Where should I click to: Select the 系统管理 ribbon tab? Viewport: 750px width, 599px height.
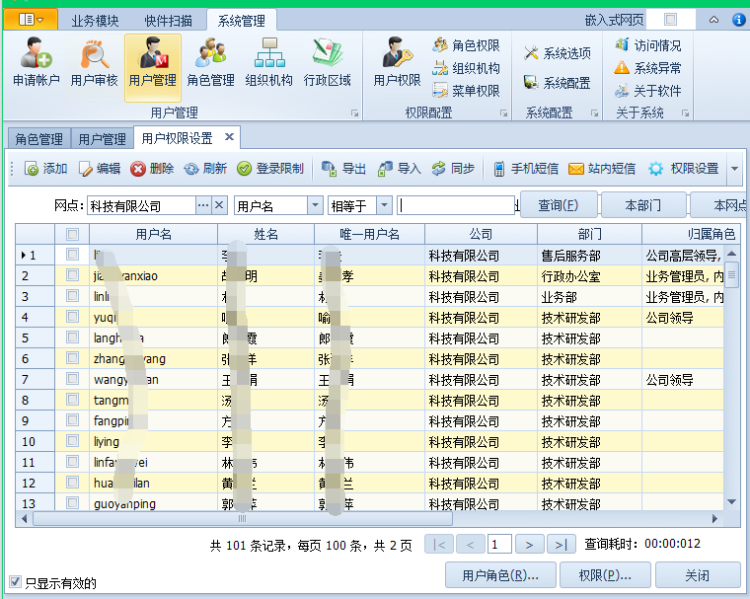tap(242, 21)
